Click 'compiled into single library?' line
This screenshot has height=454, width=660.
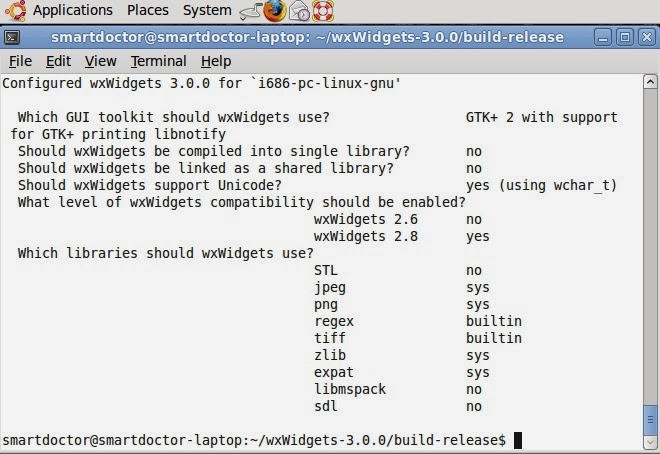pyautogui.click(x=213, y=151)
